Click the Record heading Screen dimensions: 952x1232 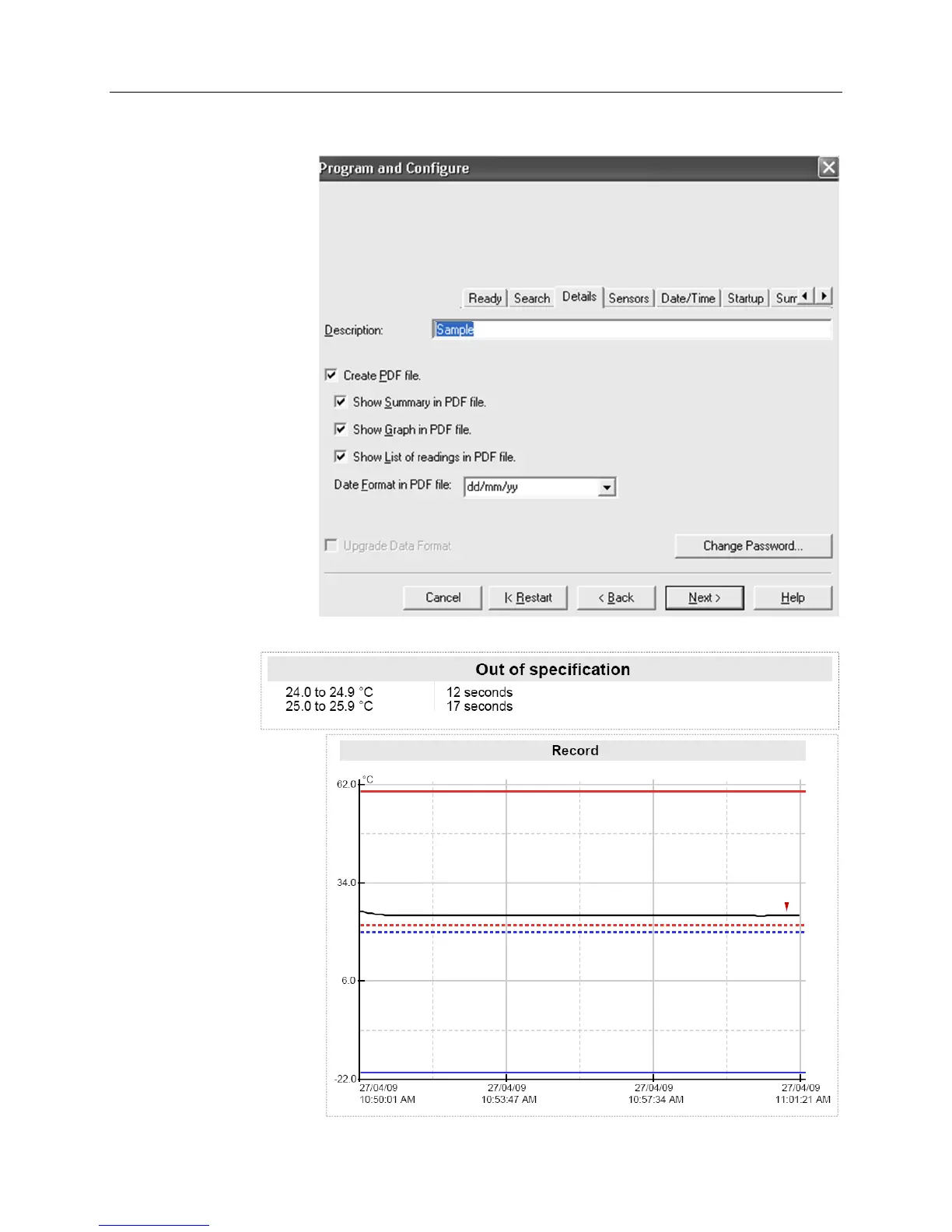coord(575,751)
